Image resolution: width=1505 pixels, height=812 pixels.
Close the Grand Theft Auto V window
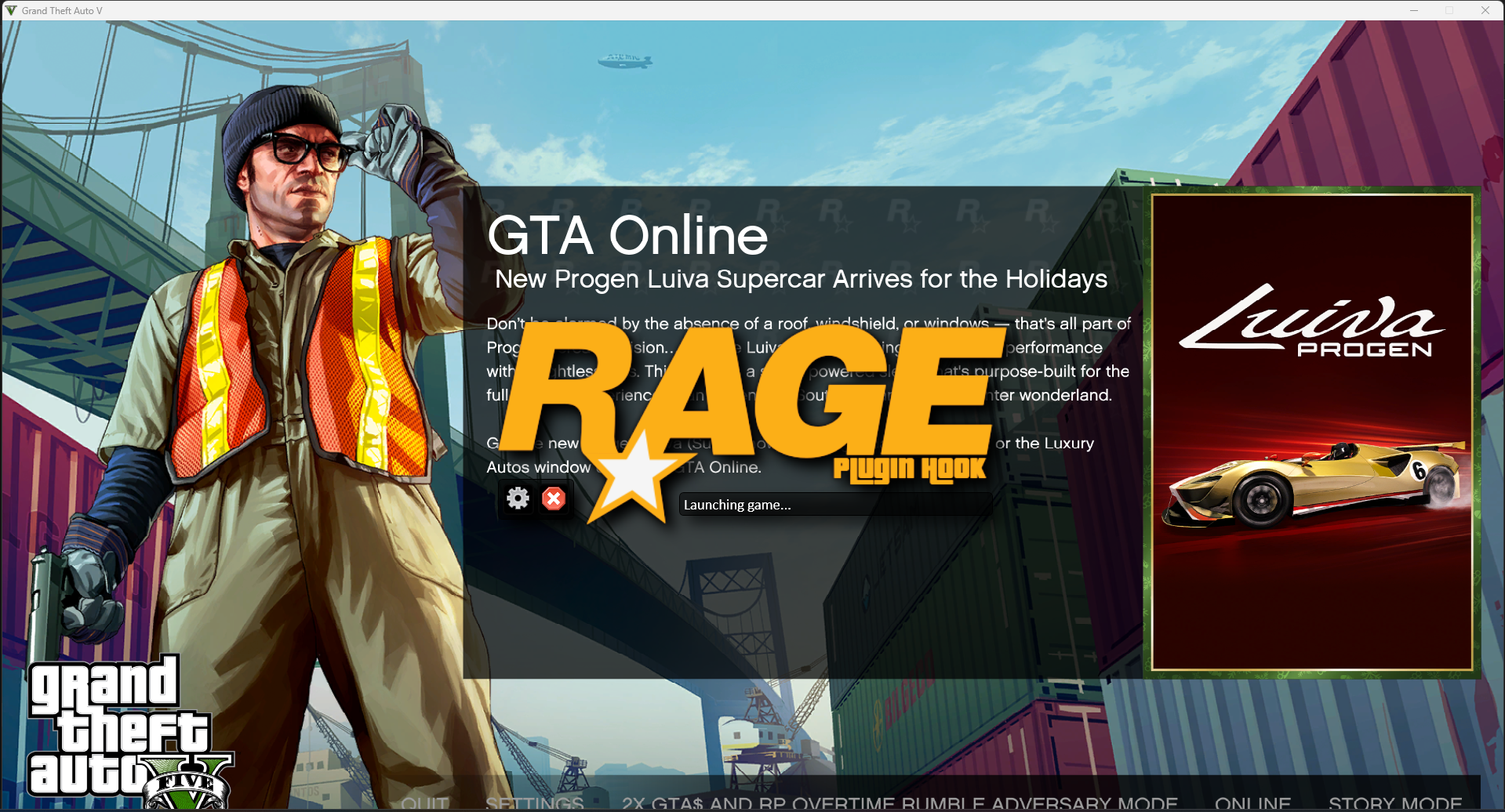[1485, 10]
